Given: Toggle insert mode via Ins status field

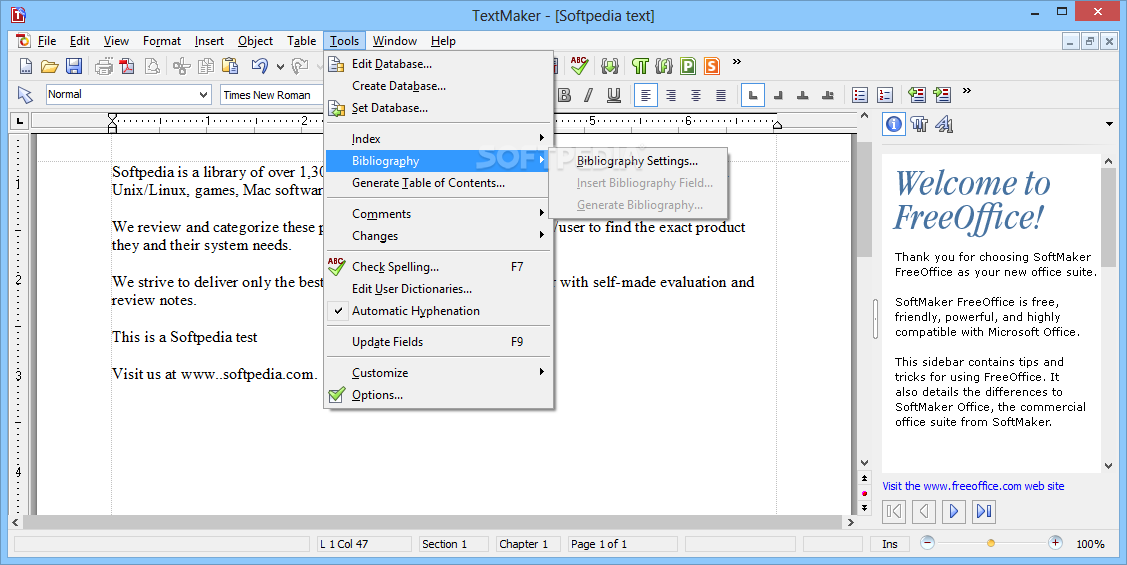Looking at the screenshot, I should click(890, 544).
